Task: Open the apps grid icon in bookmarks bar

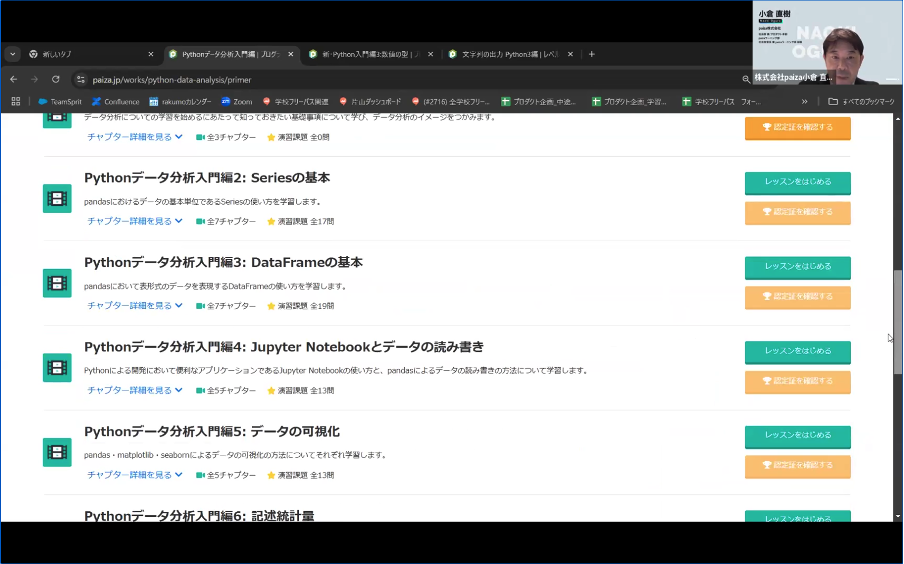Action: click(16, 101)
